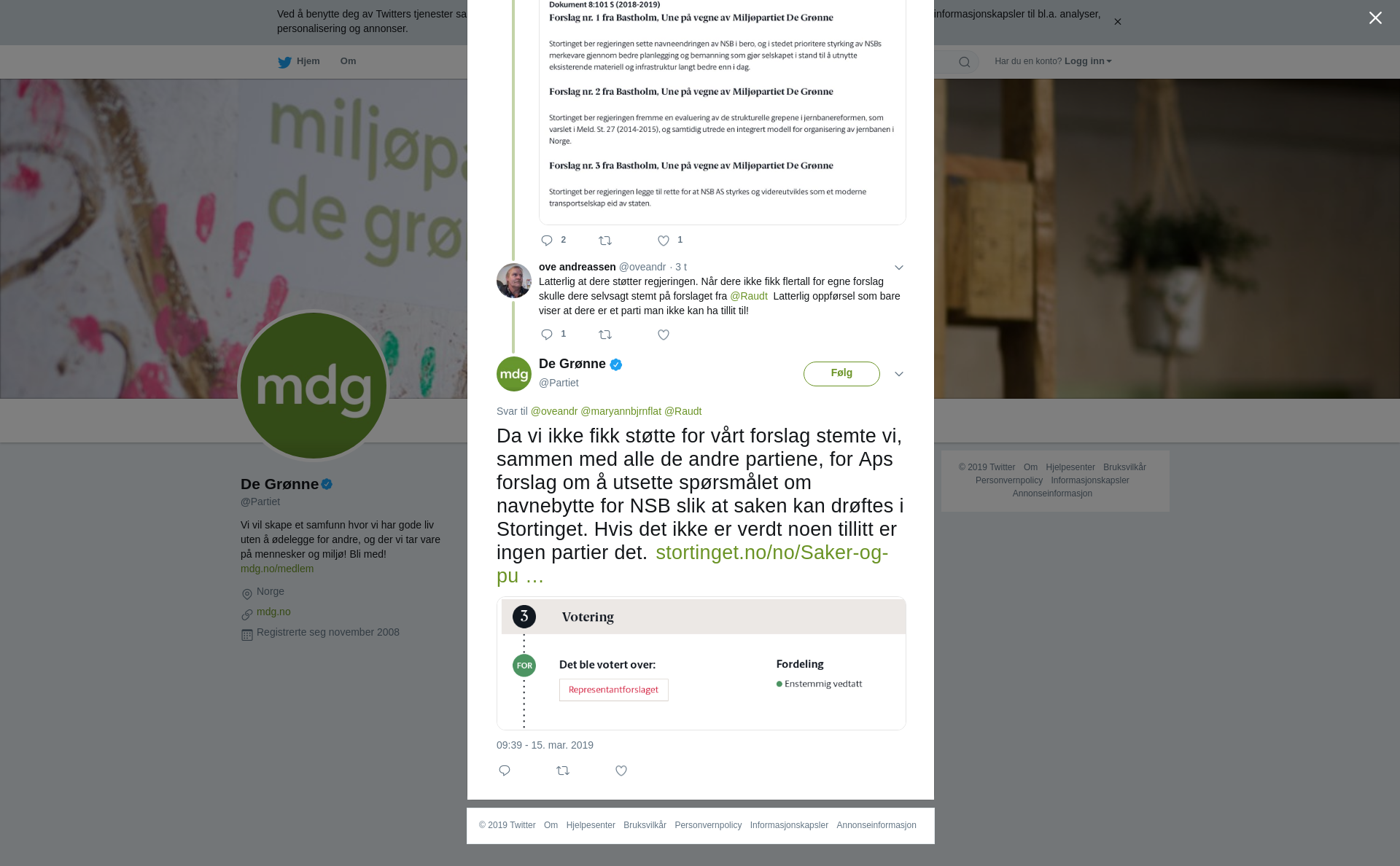Go to the Hjem tab

[299, 61]
